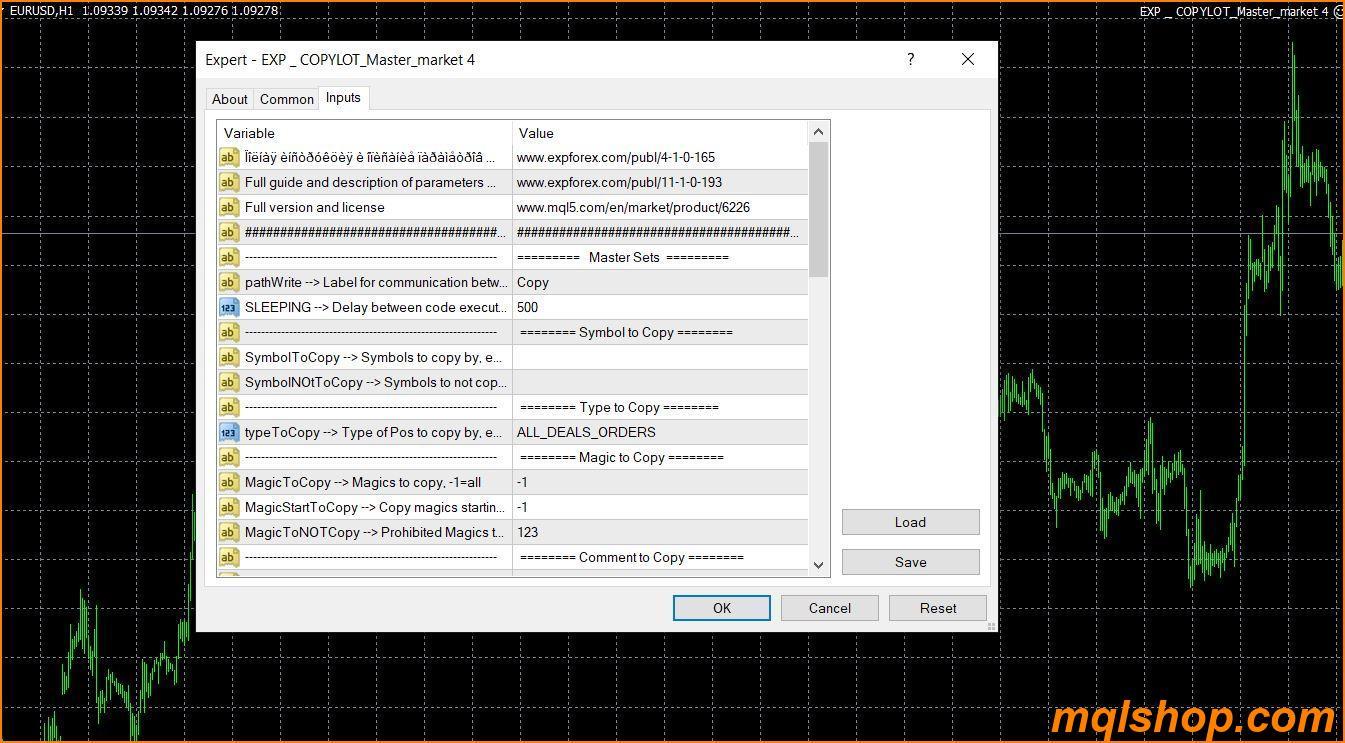Click the 123 integer icon beside SLEEPING
This screenshot has height=743, width=1345.
228,307
